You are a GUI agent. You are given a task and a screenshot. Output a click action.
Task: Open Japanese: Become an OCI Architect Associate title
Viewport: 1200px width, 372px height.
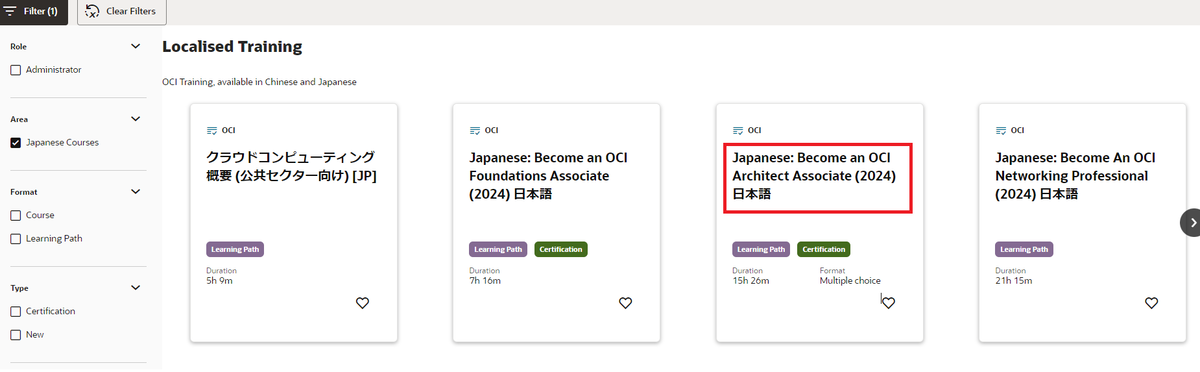[814, 176]
